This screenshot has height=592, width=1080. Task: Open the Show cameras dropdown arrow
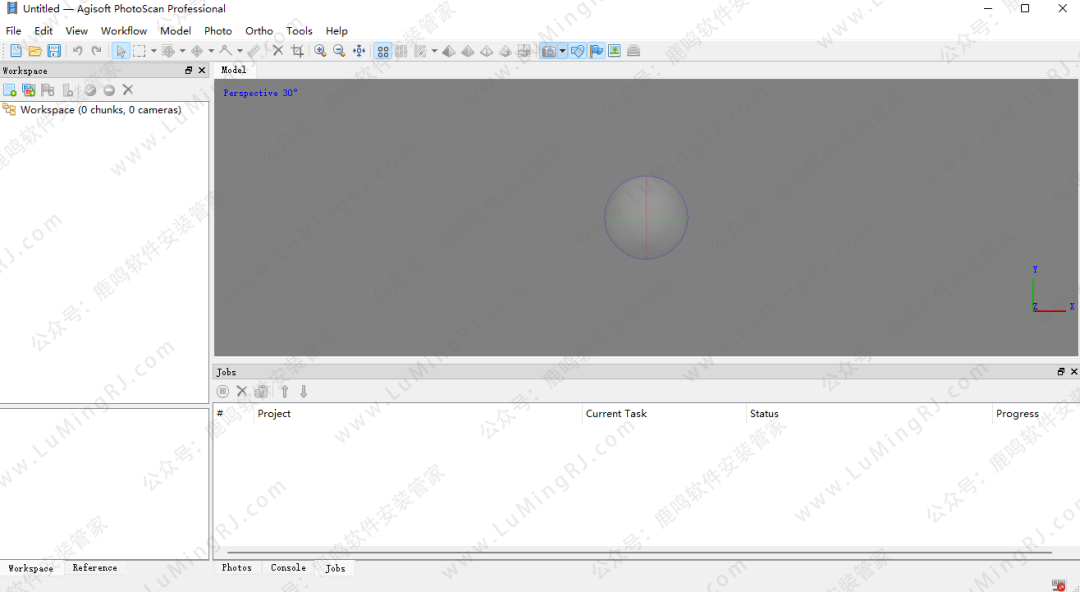563,51
